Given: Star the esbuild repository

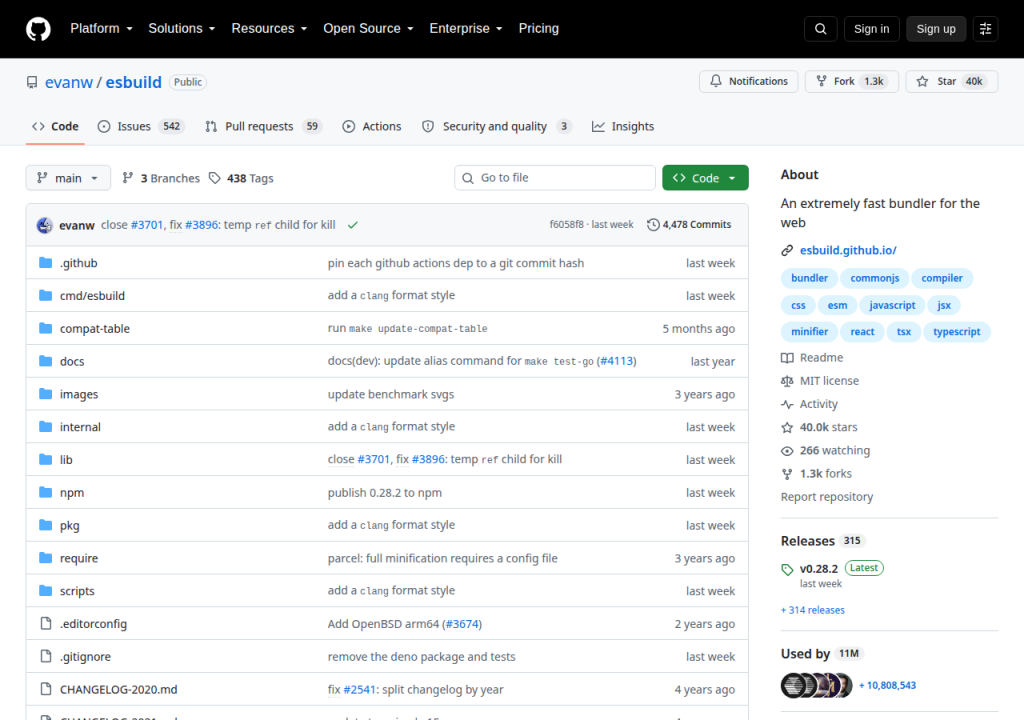Looking at the screenshot, I should (952, 81).
